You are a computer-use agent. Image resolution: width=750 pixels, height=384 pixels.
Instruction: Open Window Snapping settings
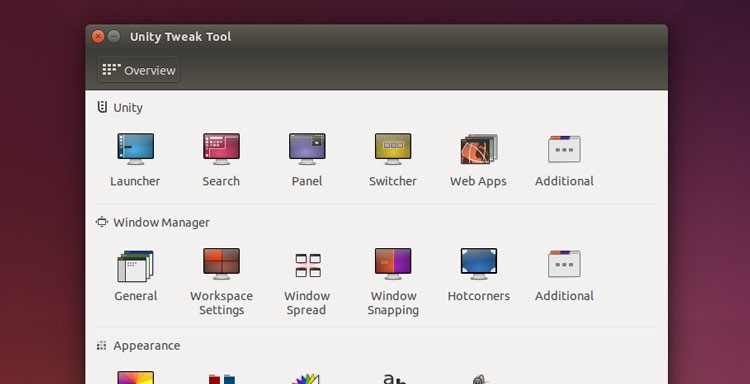click(393, 263)
